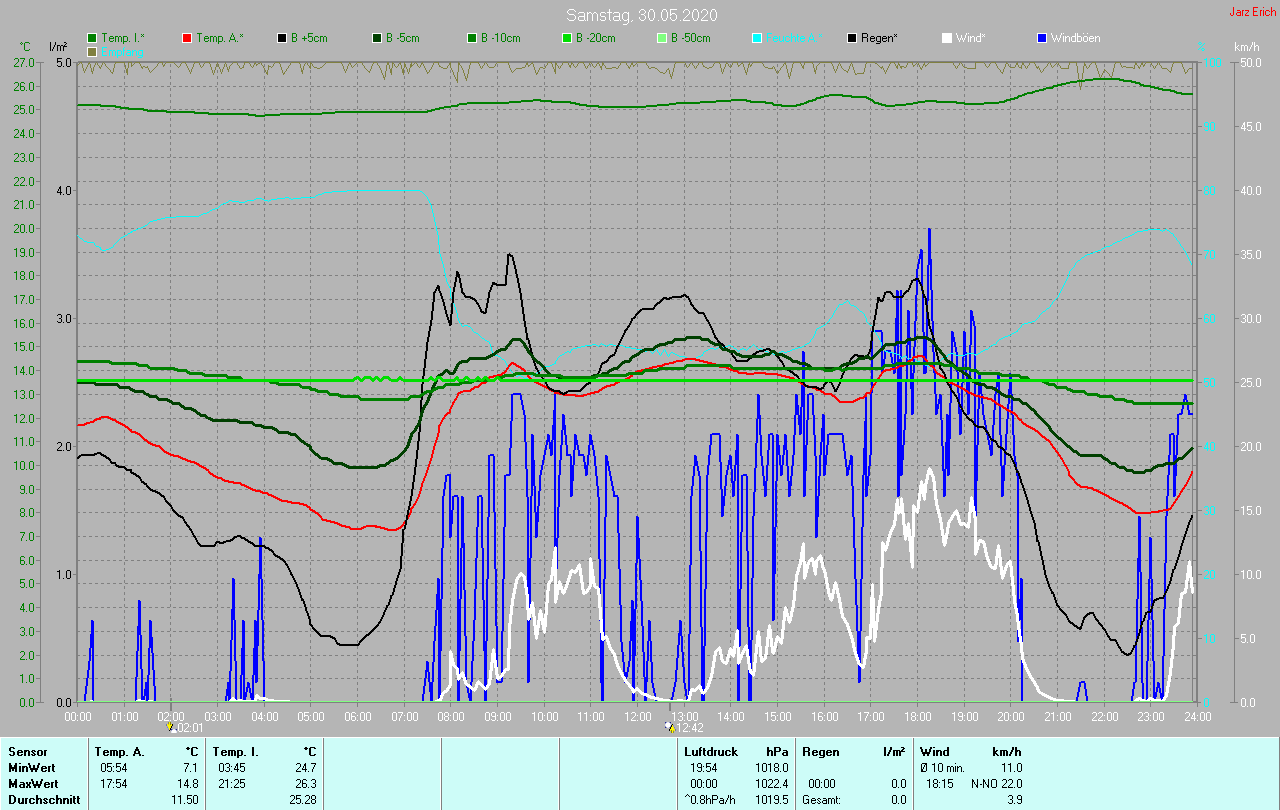Click the Samstag, 30.05.2020 chart title
This screenshot has width=1280, height=810.
tap(641, 15)
